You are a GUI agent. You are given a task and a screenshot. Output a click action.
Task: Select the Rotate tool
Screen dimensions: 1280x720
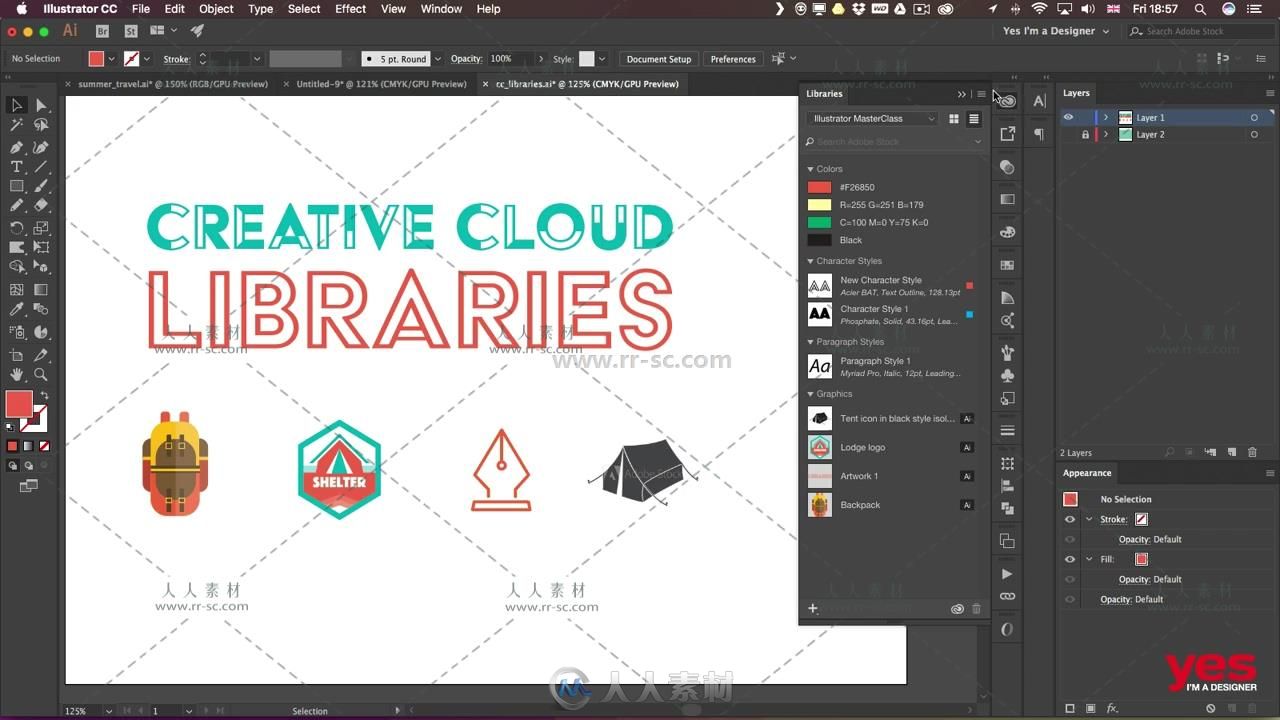pos(17,228)
